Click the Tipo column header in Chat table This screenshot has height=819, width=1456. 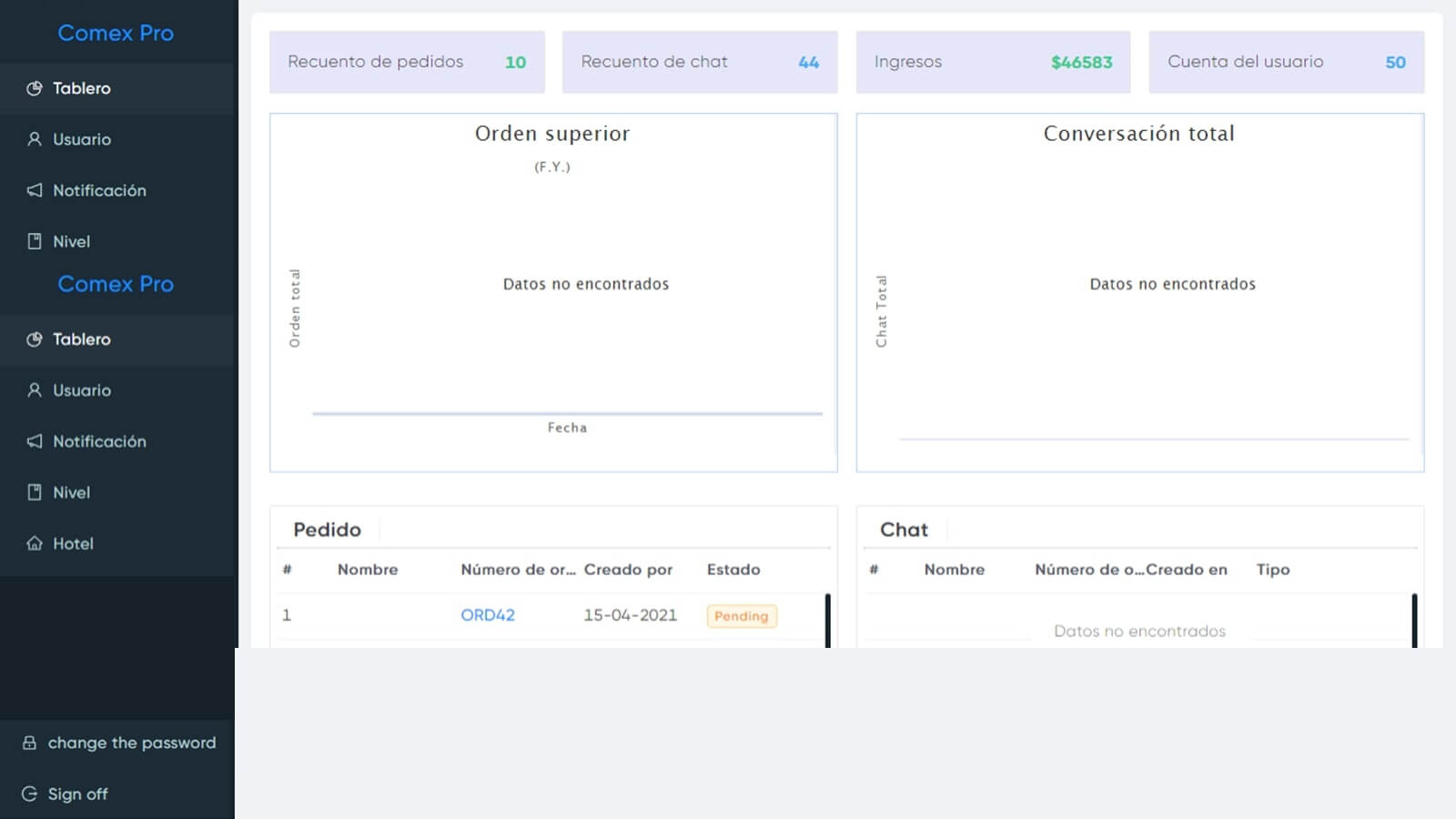(x=1272, y=570)
